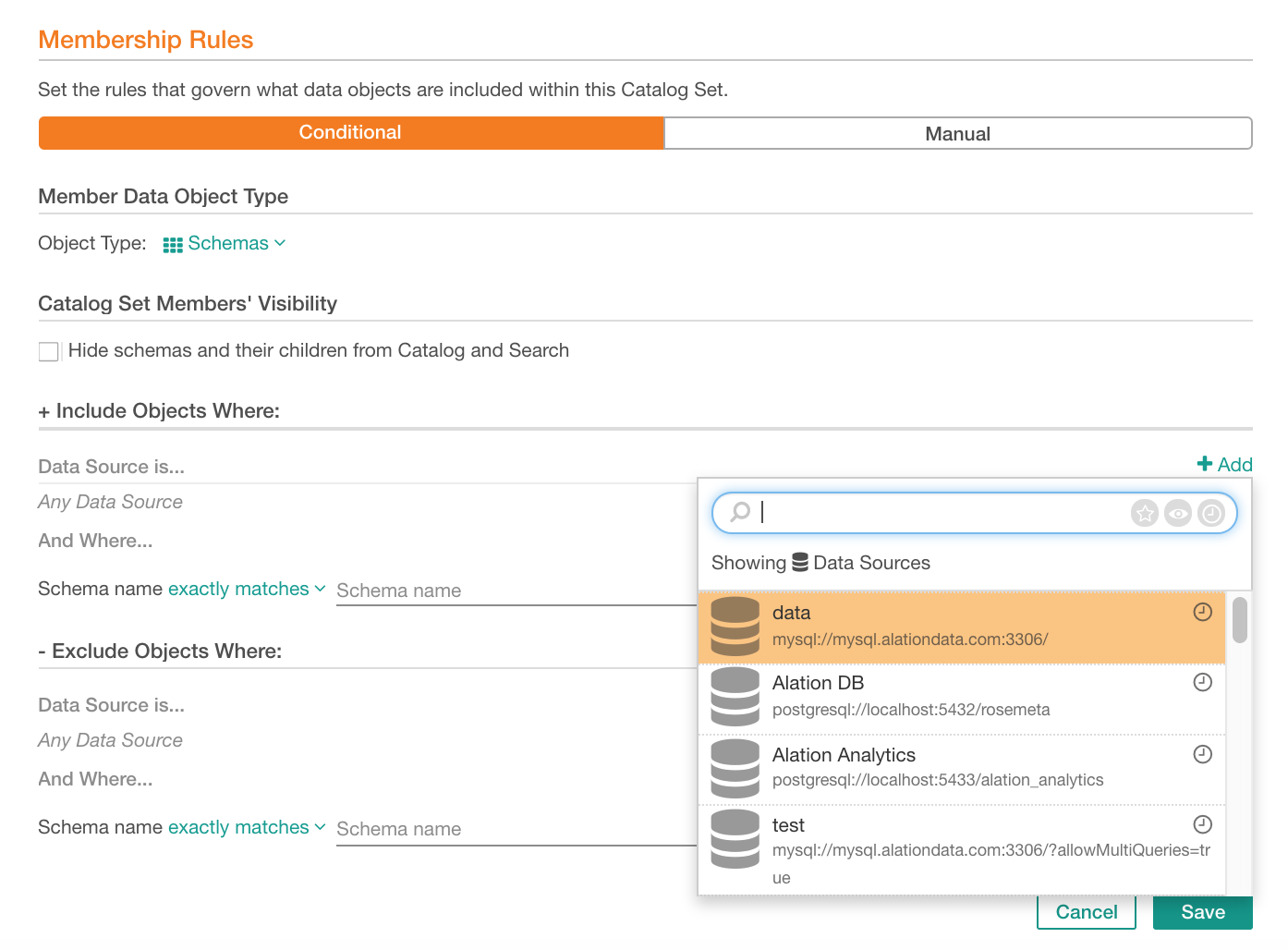Click the magnifier search icon
Image resolution: width=1288 pixels, height=950 pixels.
tap(740, 512)
